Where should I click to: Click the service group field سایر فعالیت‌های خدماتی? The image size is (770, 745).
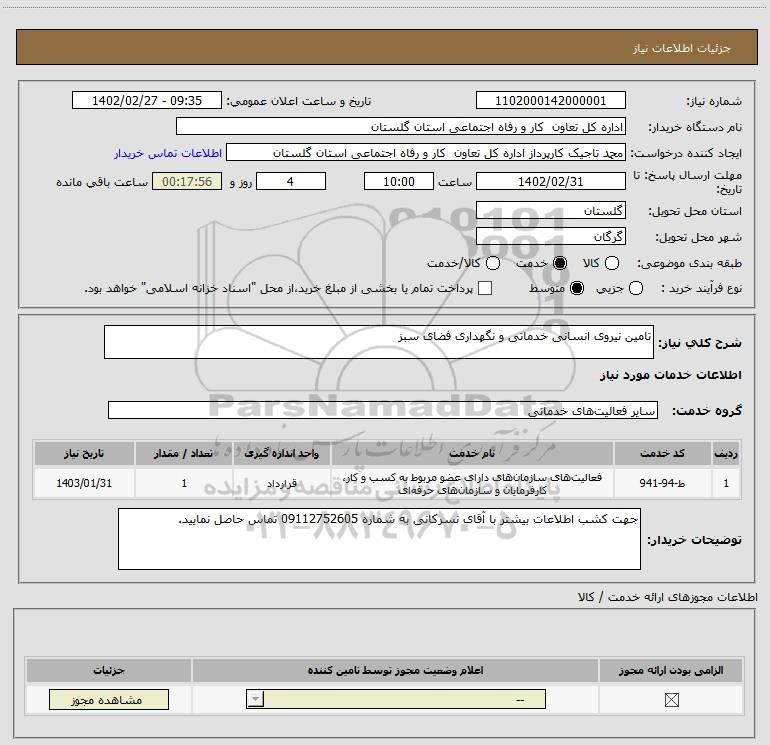383,411
